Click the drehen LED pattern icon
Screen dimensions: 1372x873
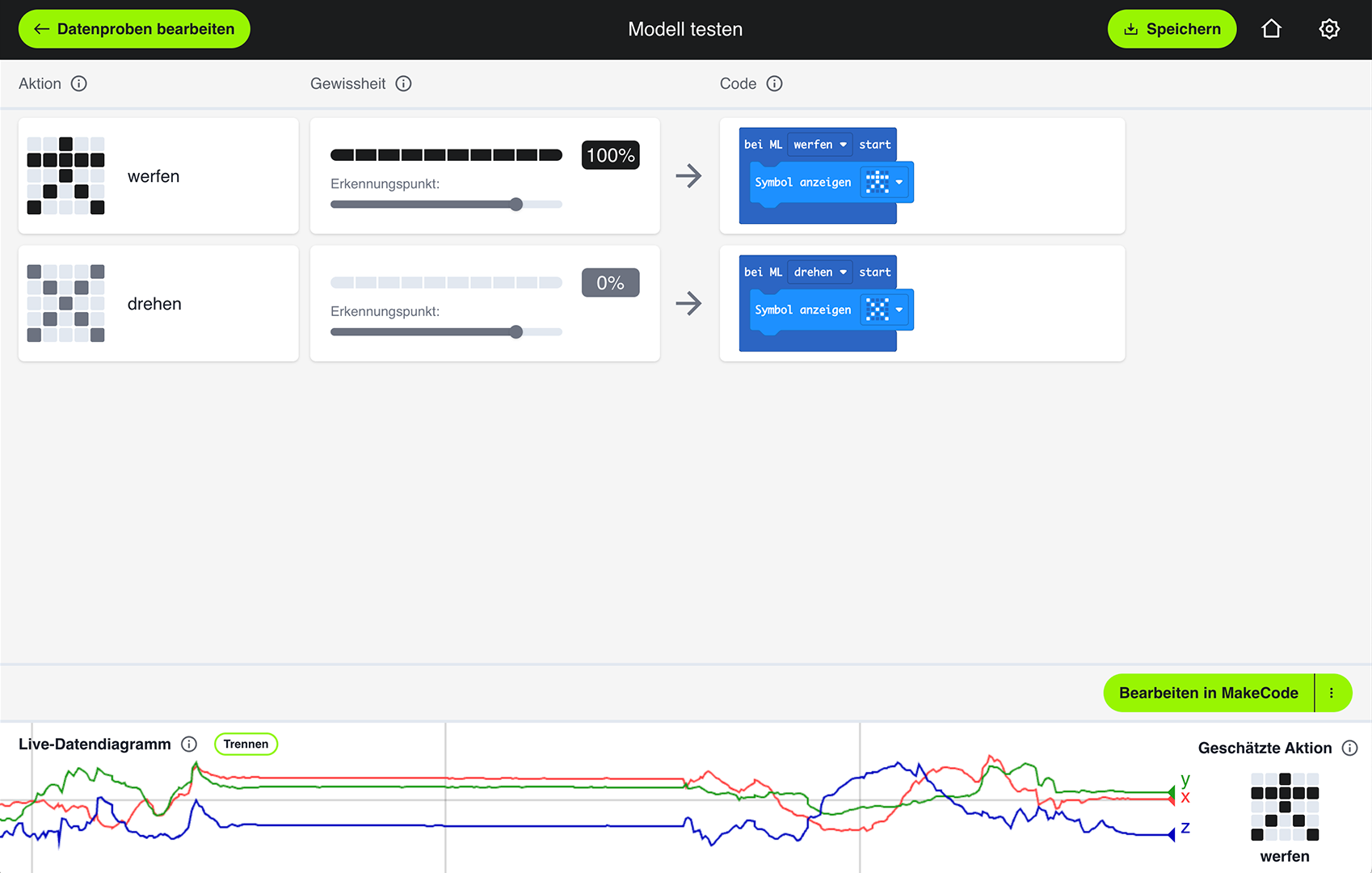coord(65,304)
